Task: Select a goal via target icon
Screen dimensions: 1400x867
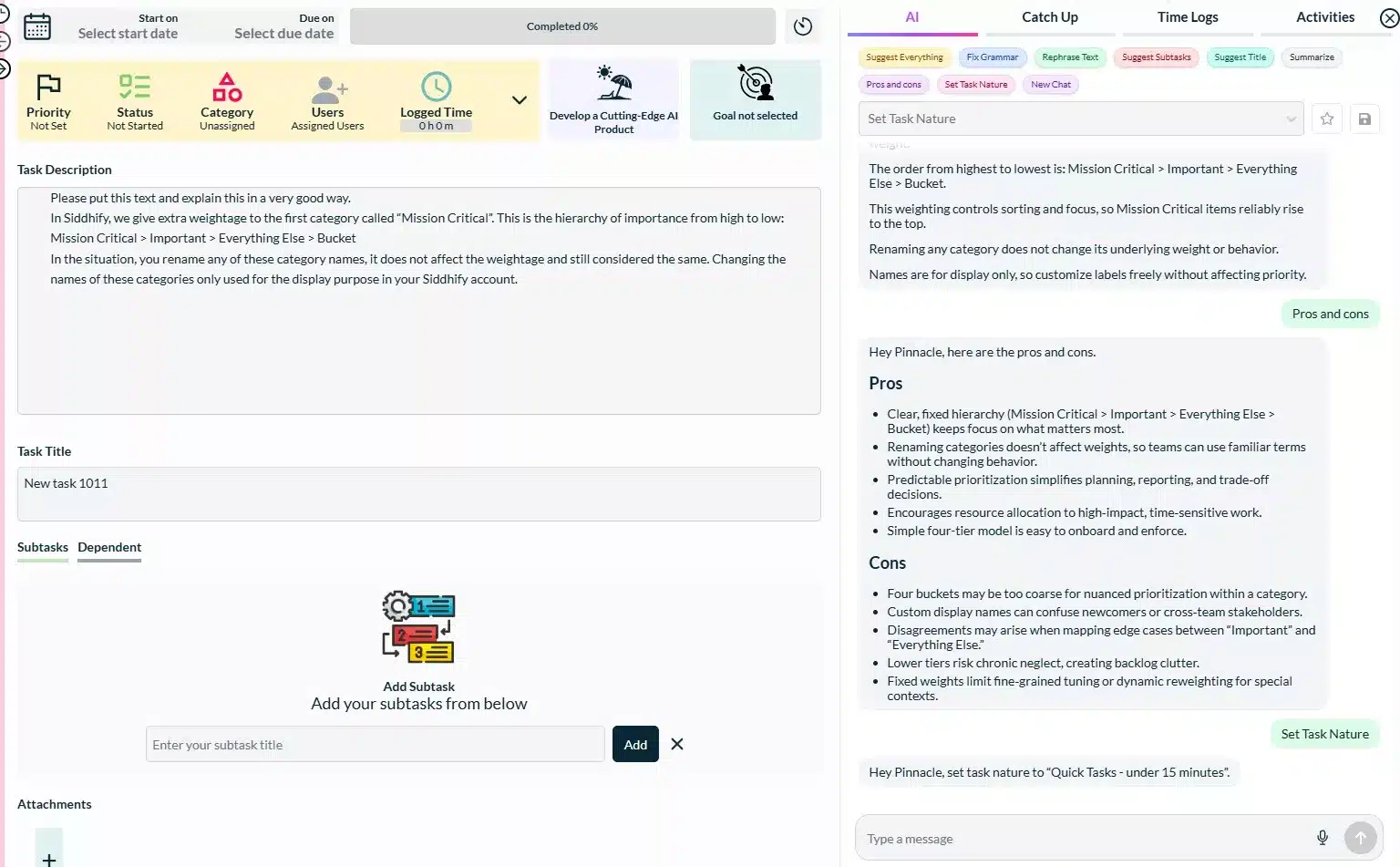Action: click(756, 82)
